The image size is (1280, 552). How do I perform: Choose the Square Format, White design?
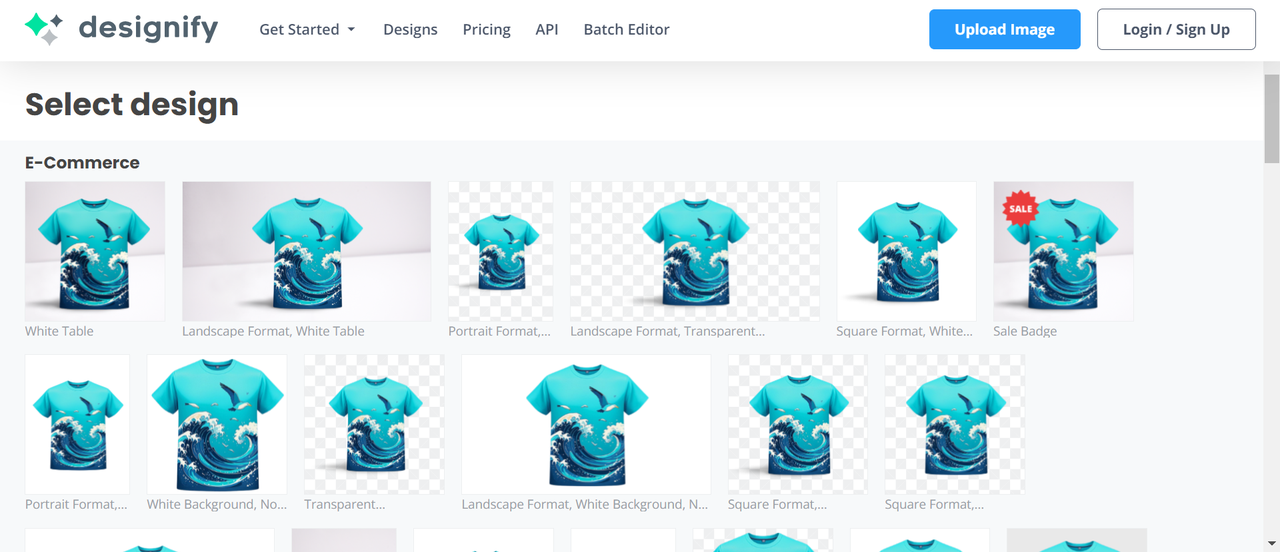[906, 251]
